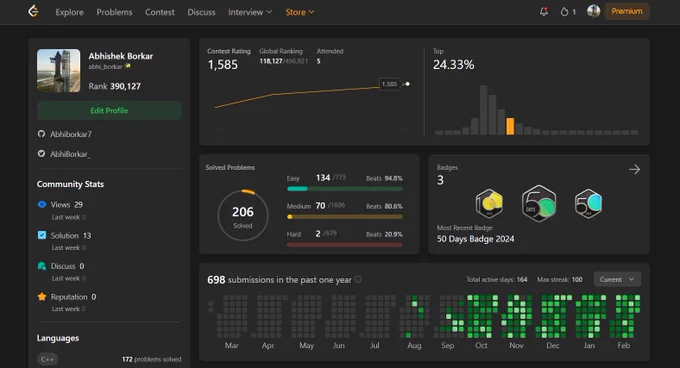The height and width of the screenshot is (368, 680).
Task: Click the Beats 94.8% text
Action: [x=384, y=178]
